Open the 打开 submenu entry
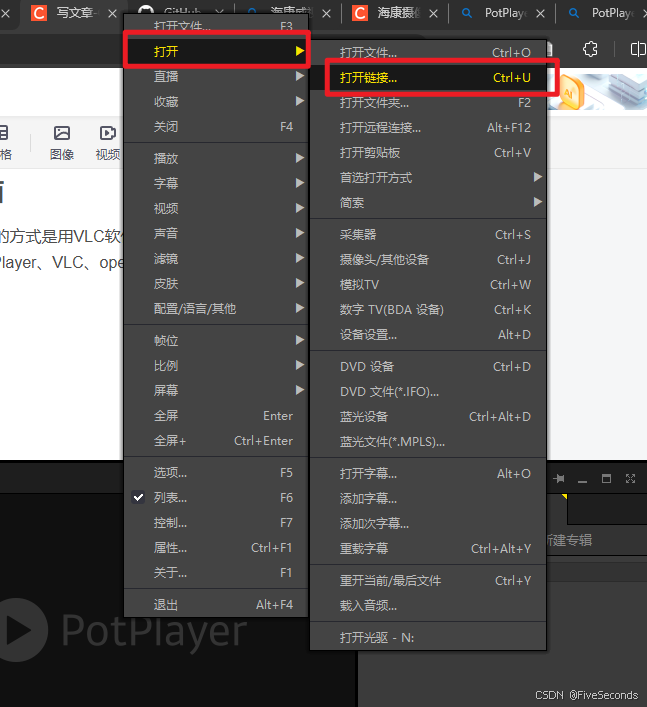The width and height of the screenshot is (647, 707). click(216, 51)
